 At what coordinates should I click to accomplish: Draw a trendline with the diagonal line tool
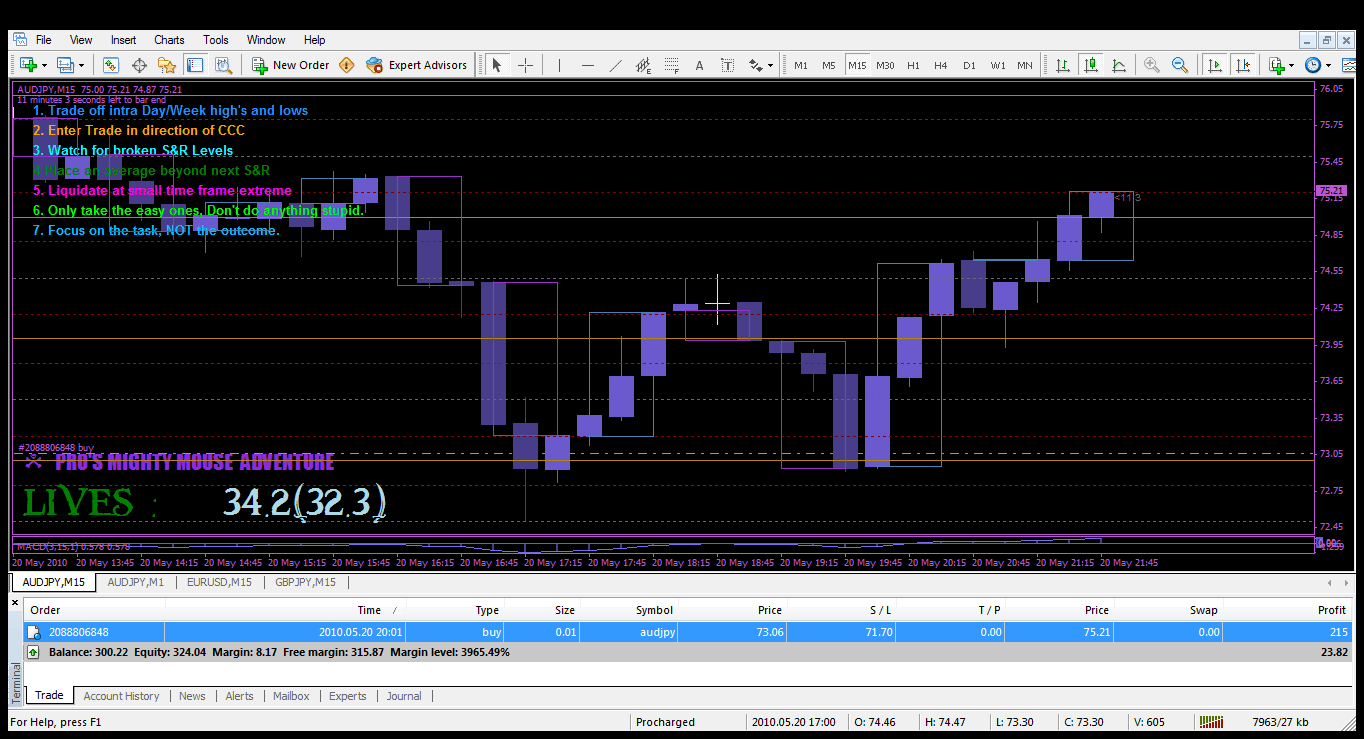tap(615, 65)
